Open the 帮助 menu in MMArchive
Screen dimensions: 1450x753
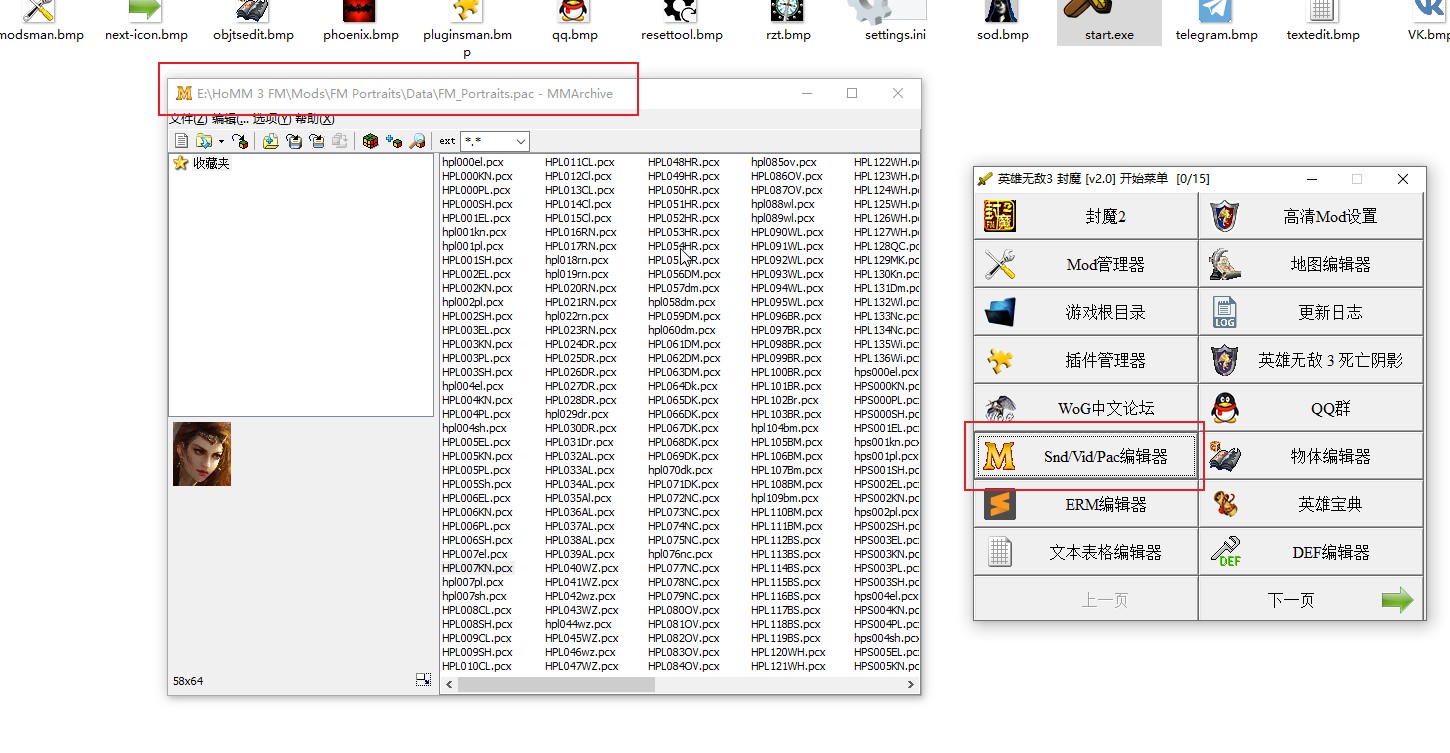[314, 119]
